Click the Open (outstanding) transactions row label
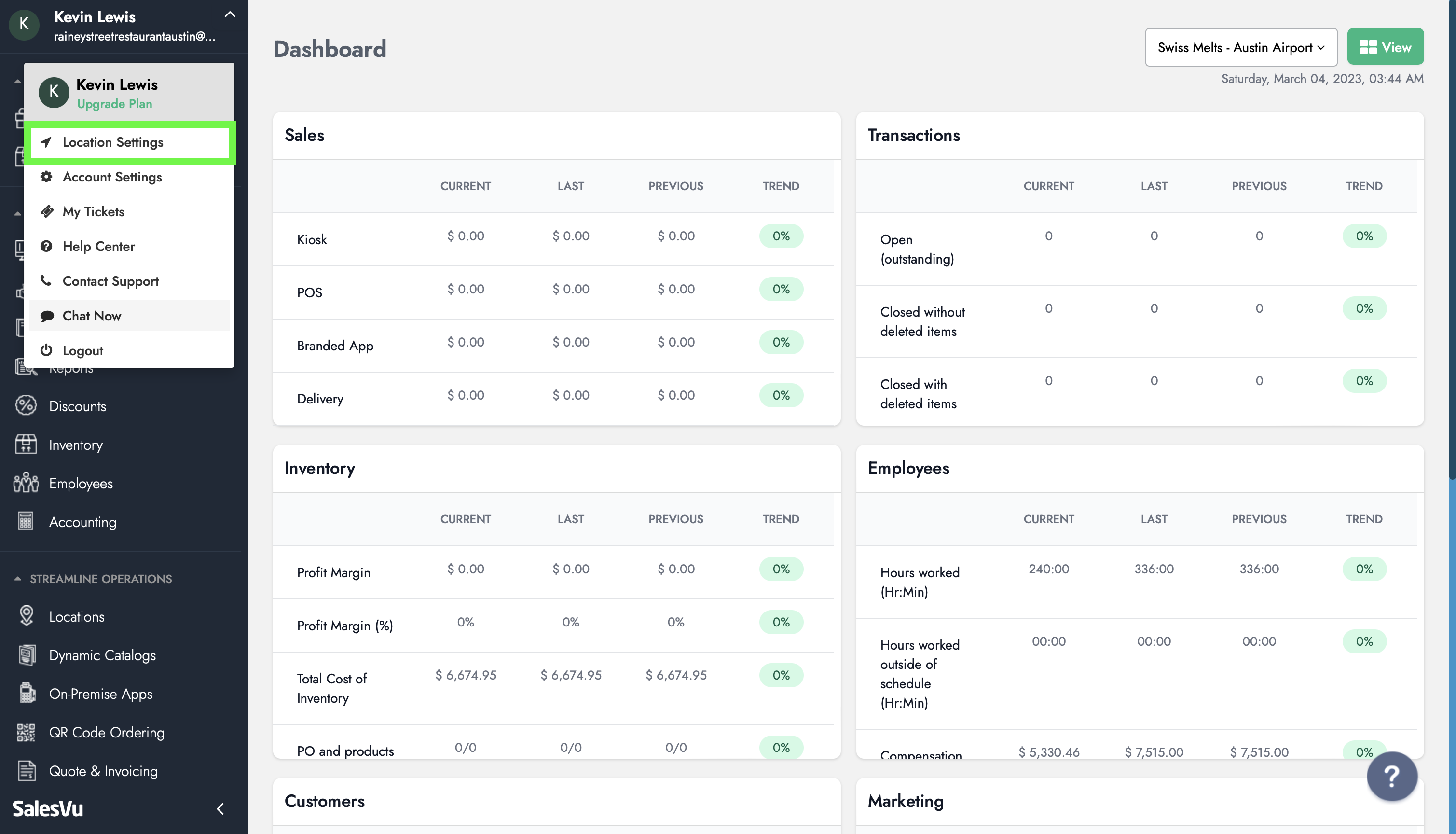 click(x=917, y=249)
